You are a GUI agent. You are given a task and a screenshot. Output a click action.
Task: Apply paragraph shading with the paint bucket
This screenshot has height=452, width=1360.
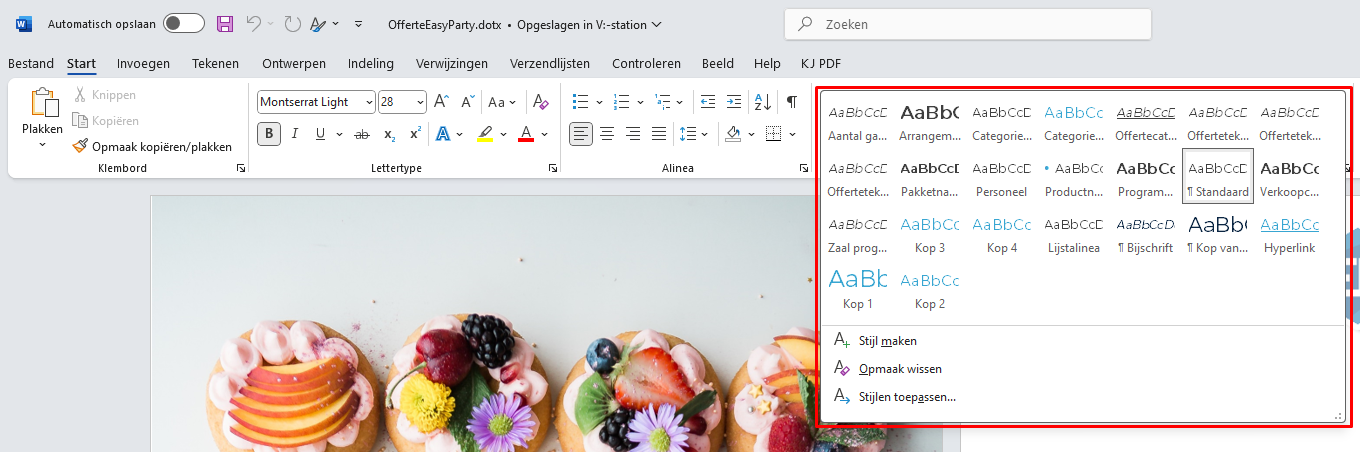[733, 134]
